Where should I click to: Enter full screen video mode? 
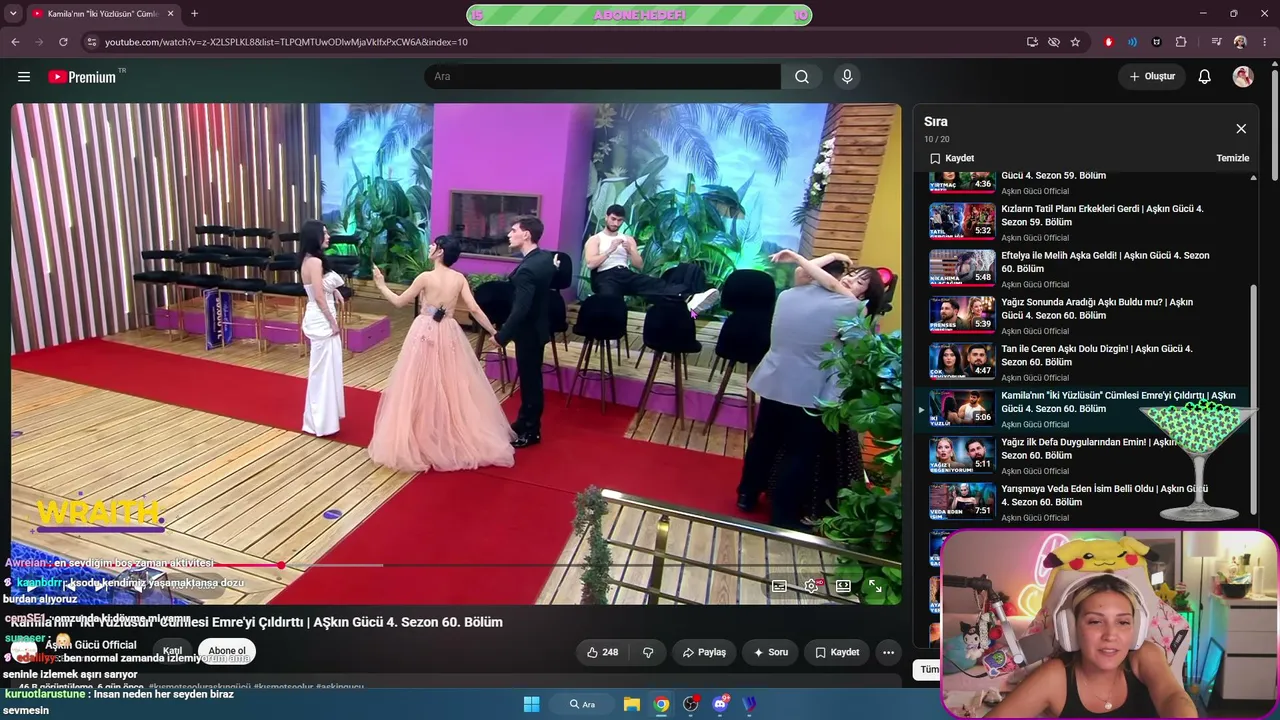click(875, 586)
